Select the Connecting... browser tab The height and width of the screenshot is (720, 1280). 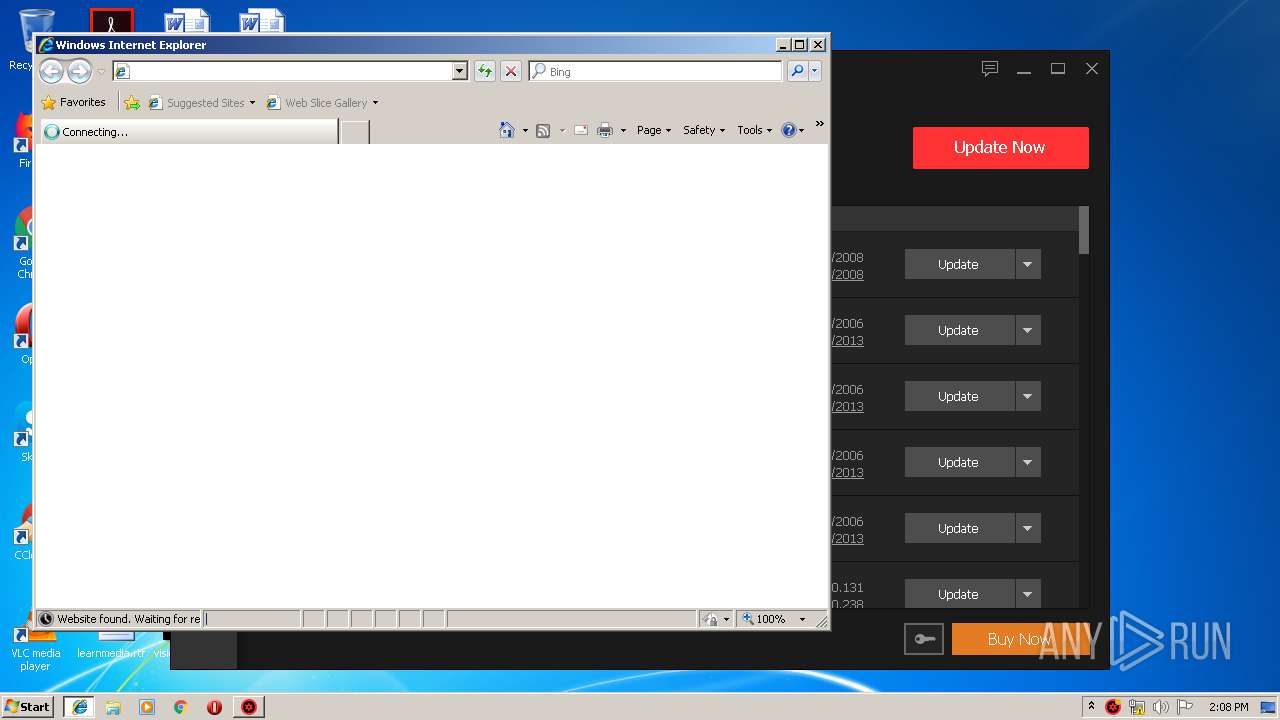188,131
